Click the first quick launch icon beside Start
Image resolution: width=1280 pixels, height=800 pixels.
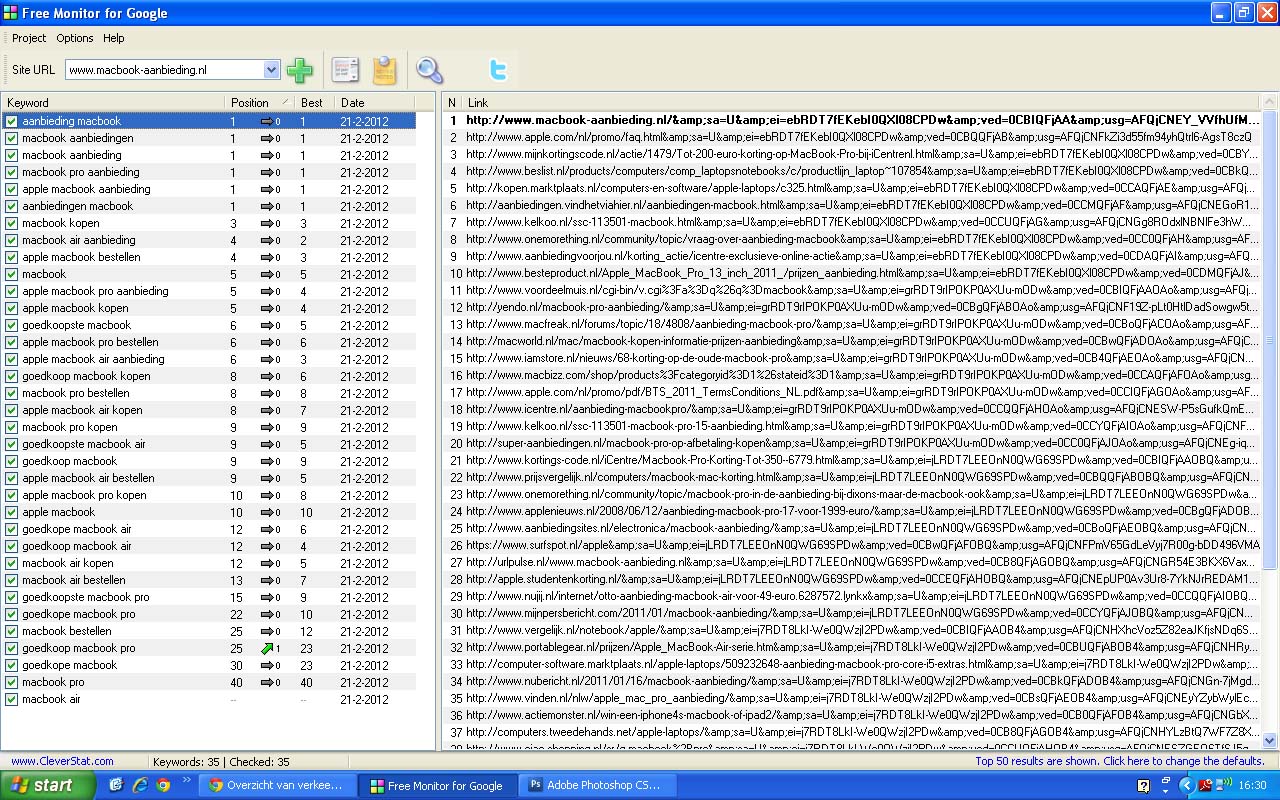coord(116,785)
